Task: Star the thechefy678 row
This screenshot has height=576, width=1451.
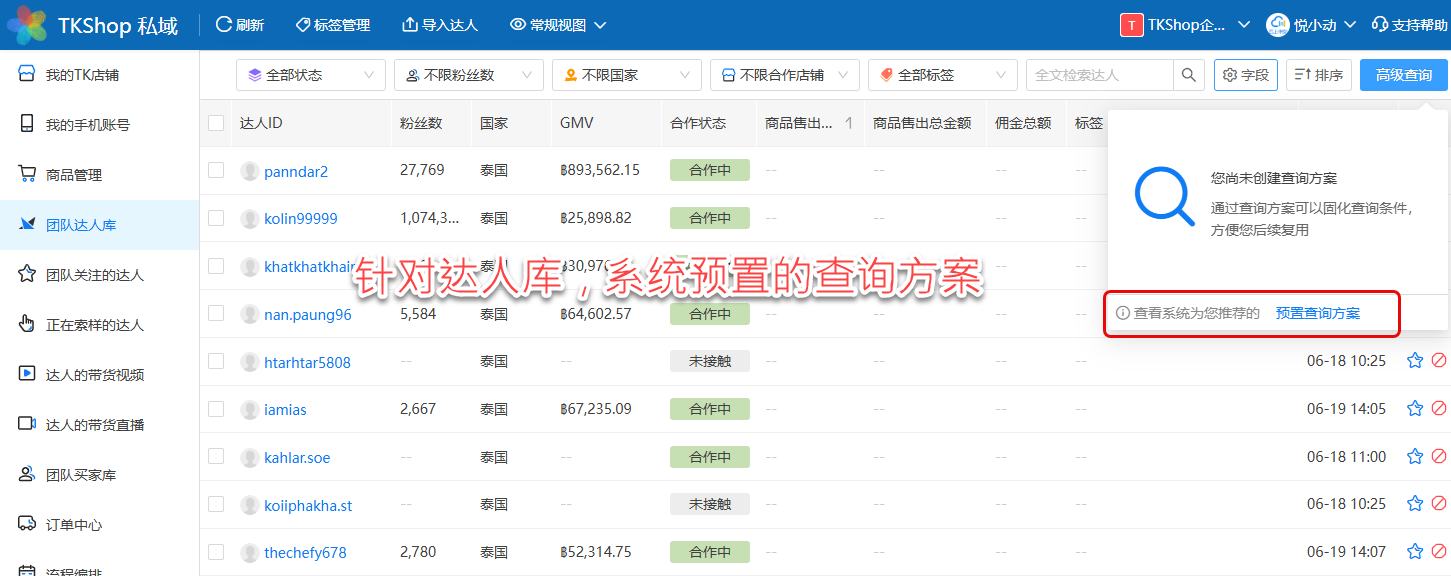Action: (1415, 551)
